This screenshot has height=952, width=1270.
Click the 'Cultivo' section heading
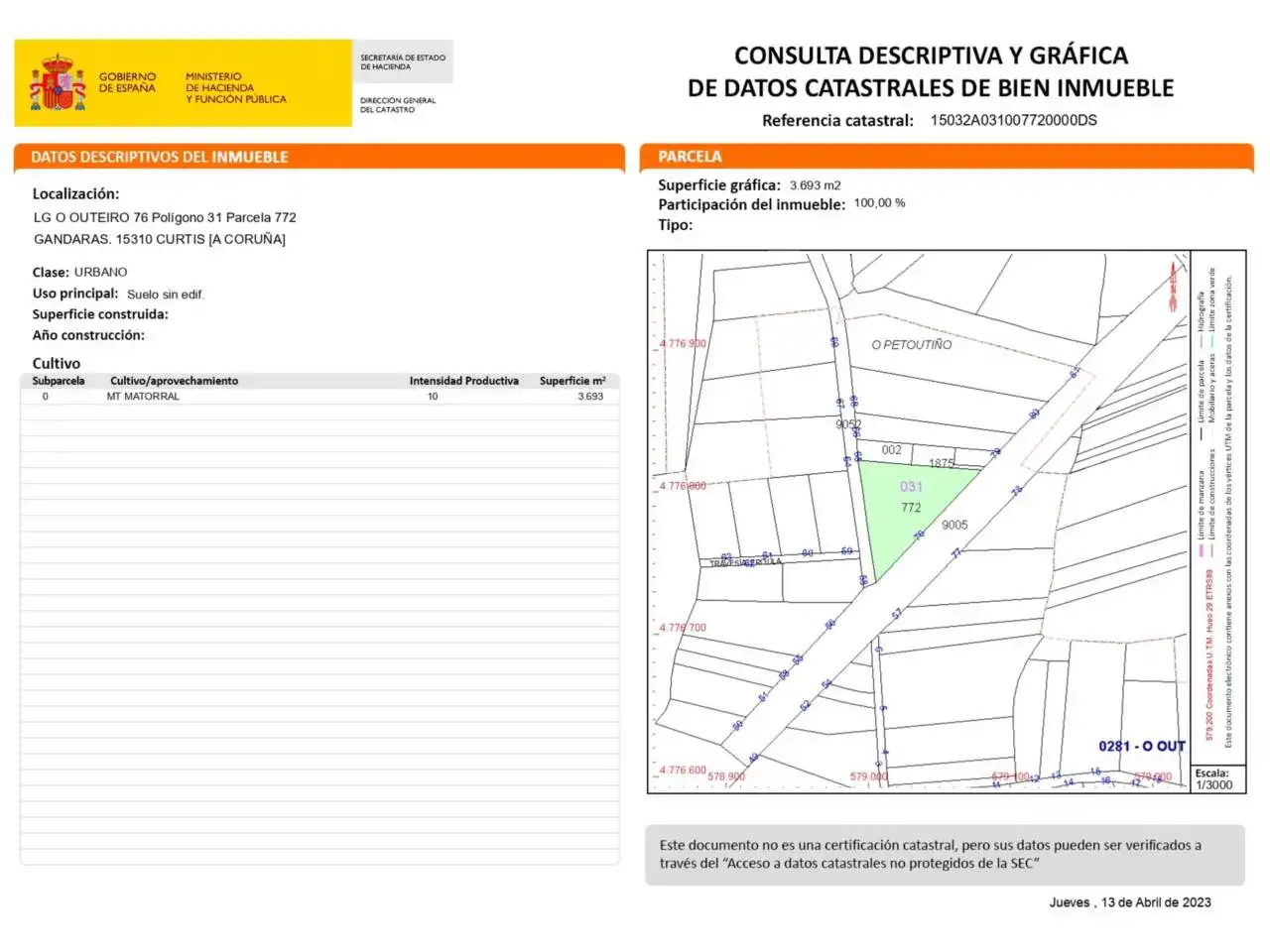pos(57,363)
